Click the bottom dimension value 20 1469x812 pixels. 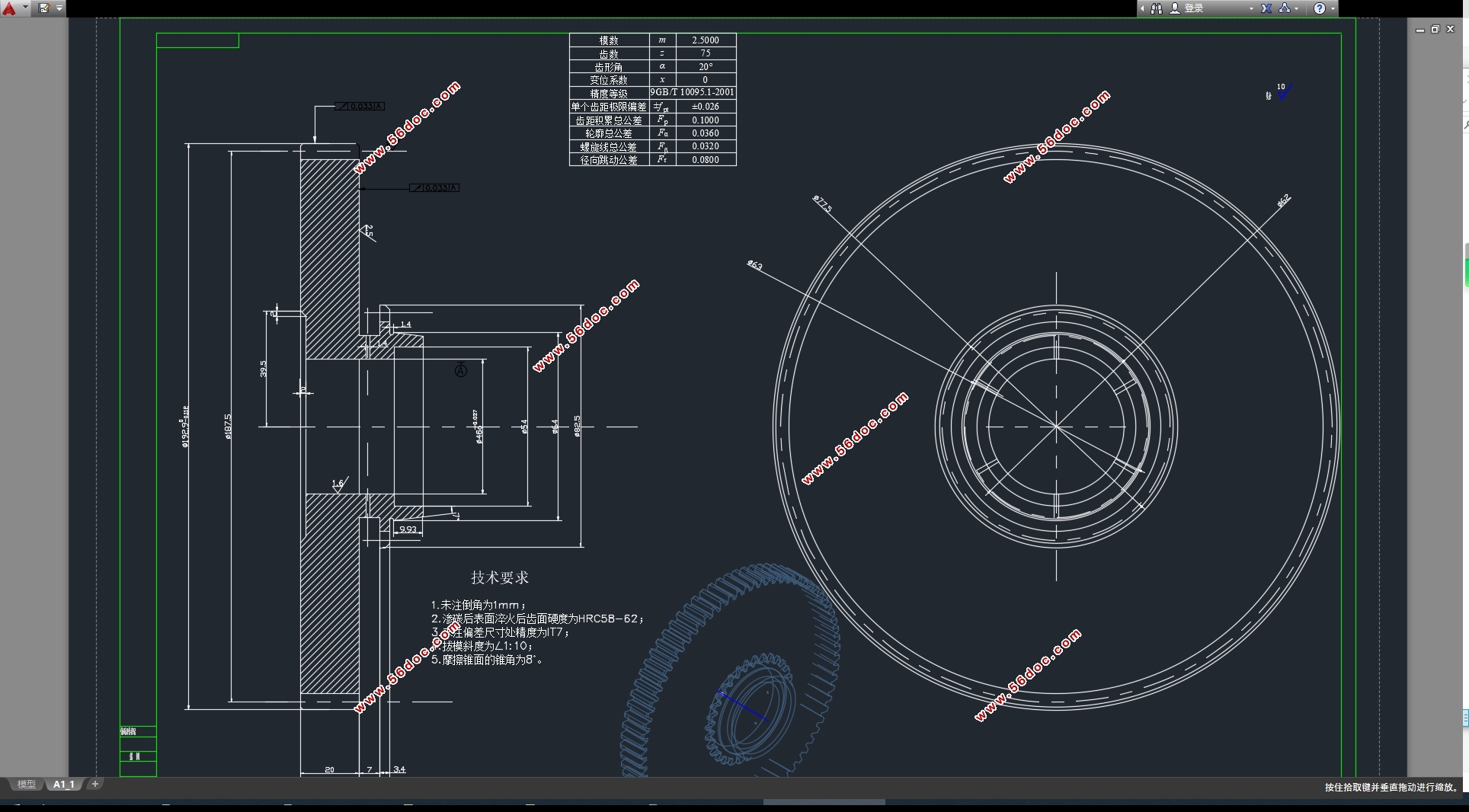point(329,769)
